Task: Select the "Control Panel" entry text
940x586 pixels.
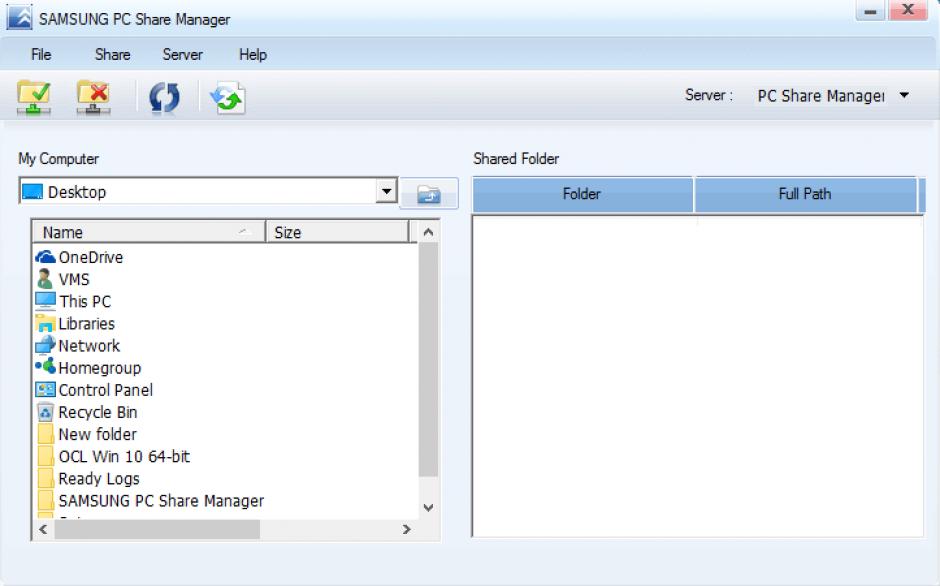Action: [x=106, y=390]
